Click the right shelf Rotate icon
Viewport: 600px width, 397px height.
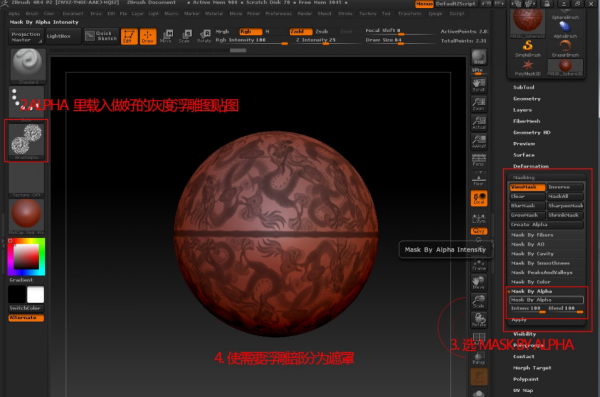coord(479,320)
